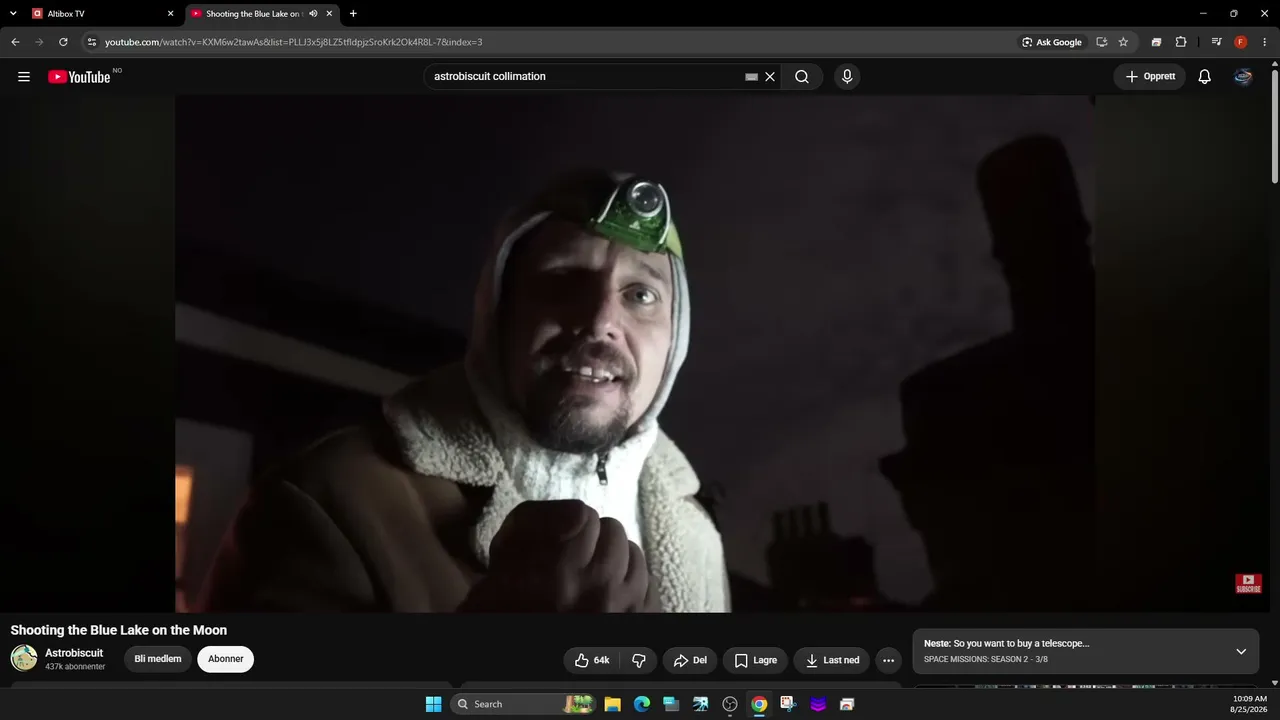
Task: Open the extensions puzzle-piece menu
Action: point(1181,42)
